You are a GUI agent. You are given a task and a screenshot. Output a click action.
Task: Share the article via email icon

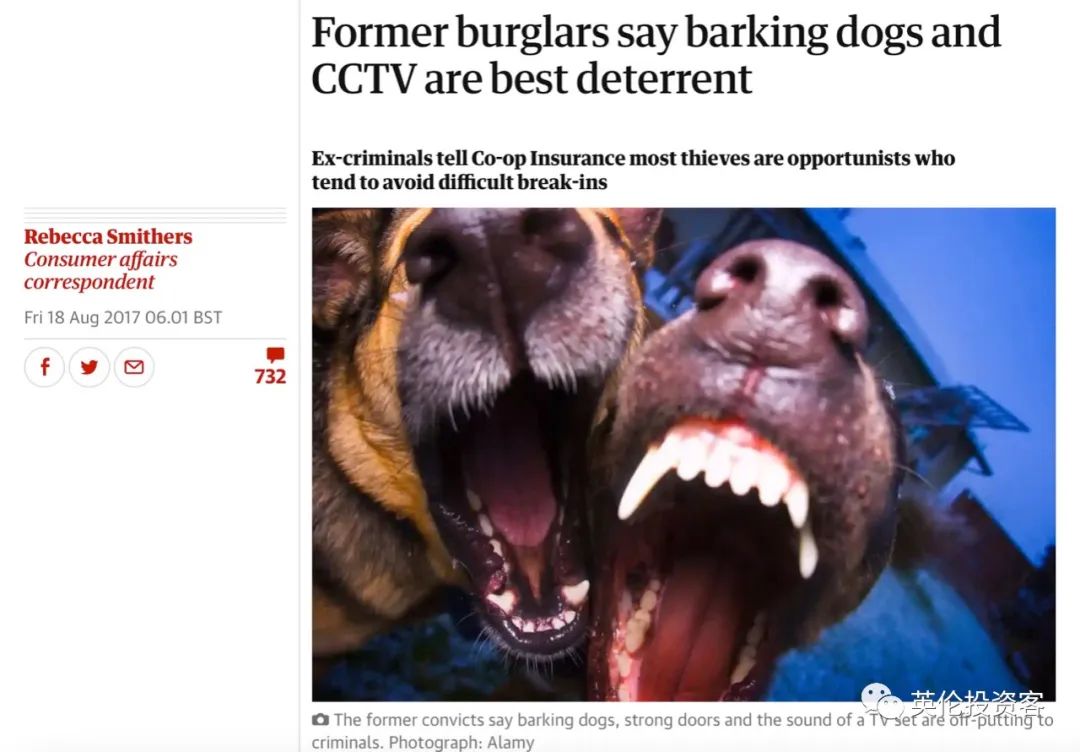point(134,367)
